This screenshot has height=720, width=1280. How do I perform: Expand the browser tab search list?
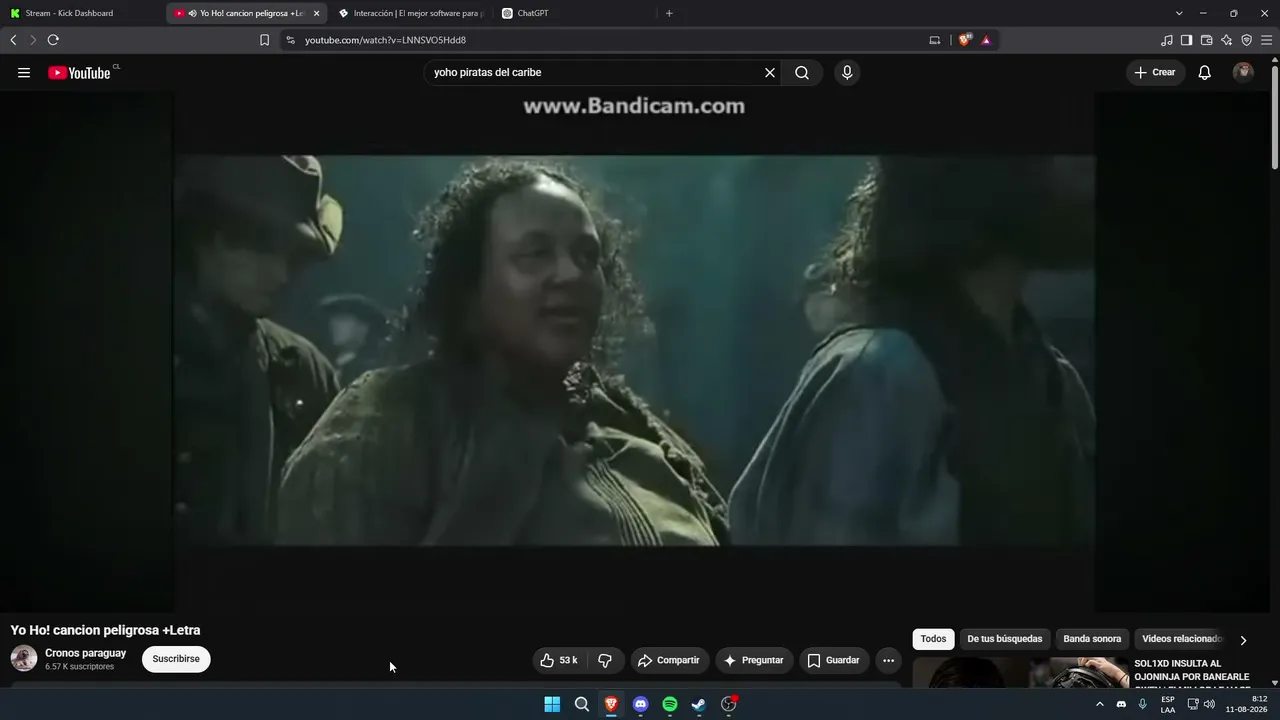[1179, 13]
